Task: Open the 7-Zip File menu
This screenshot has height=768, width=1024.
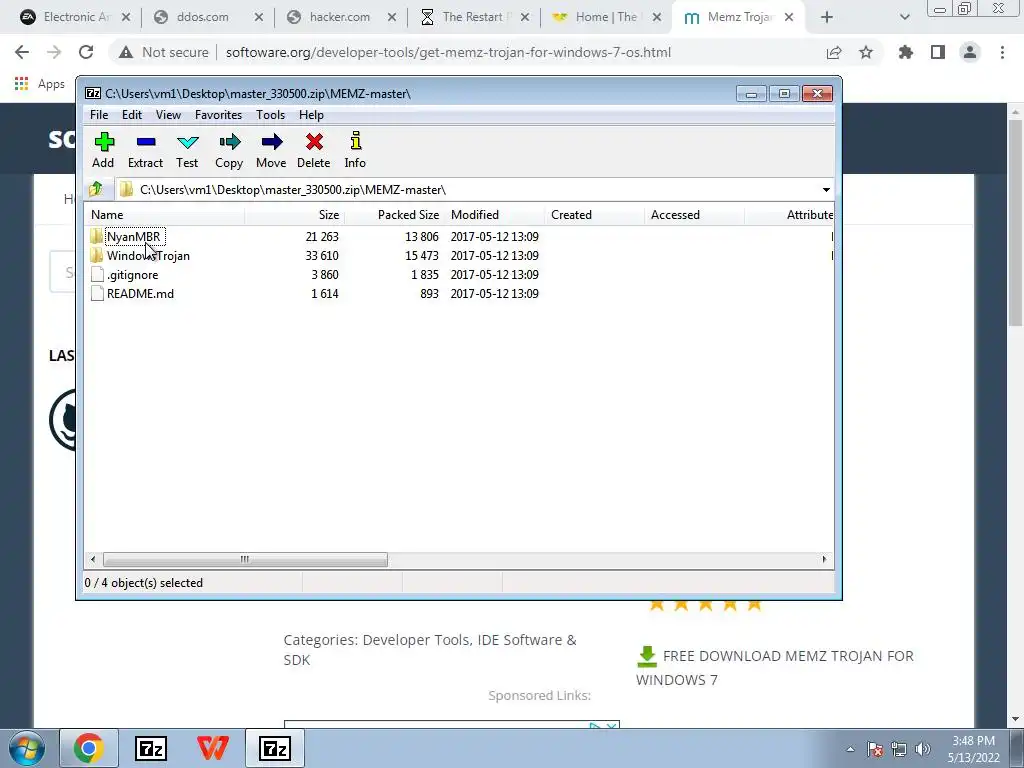Action: tap(99, 115)
